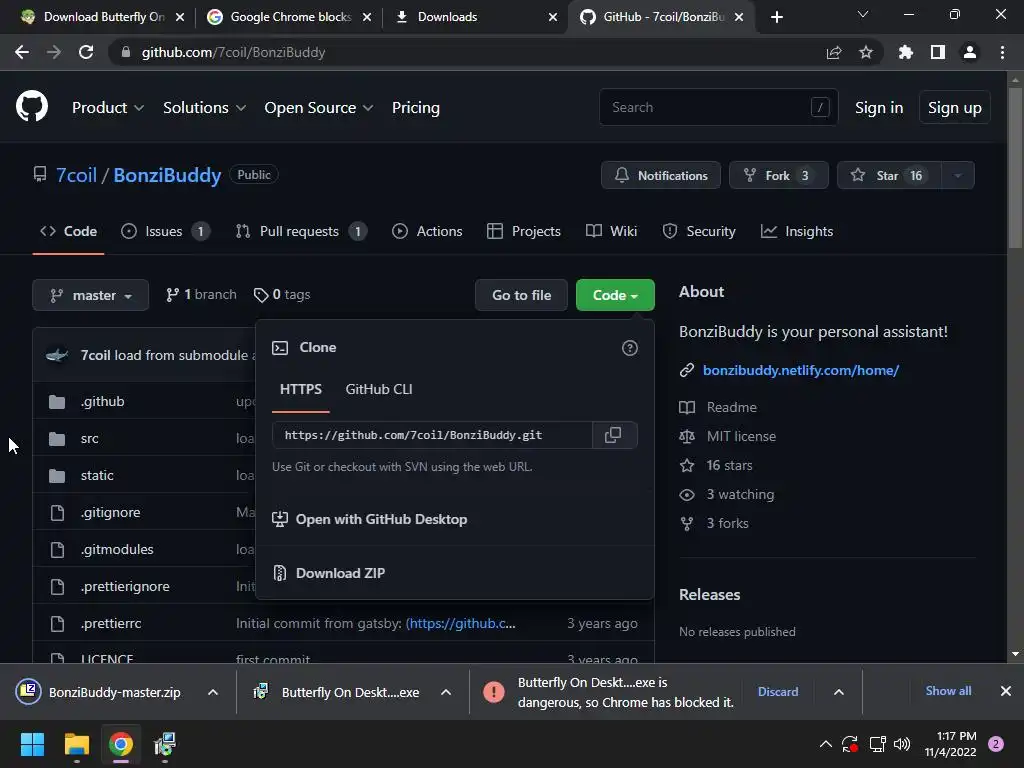Screen dimensions: 1024x768
Task: Click Sign up button
Action: point(954,108)
